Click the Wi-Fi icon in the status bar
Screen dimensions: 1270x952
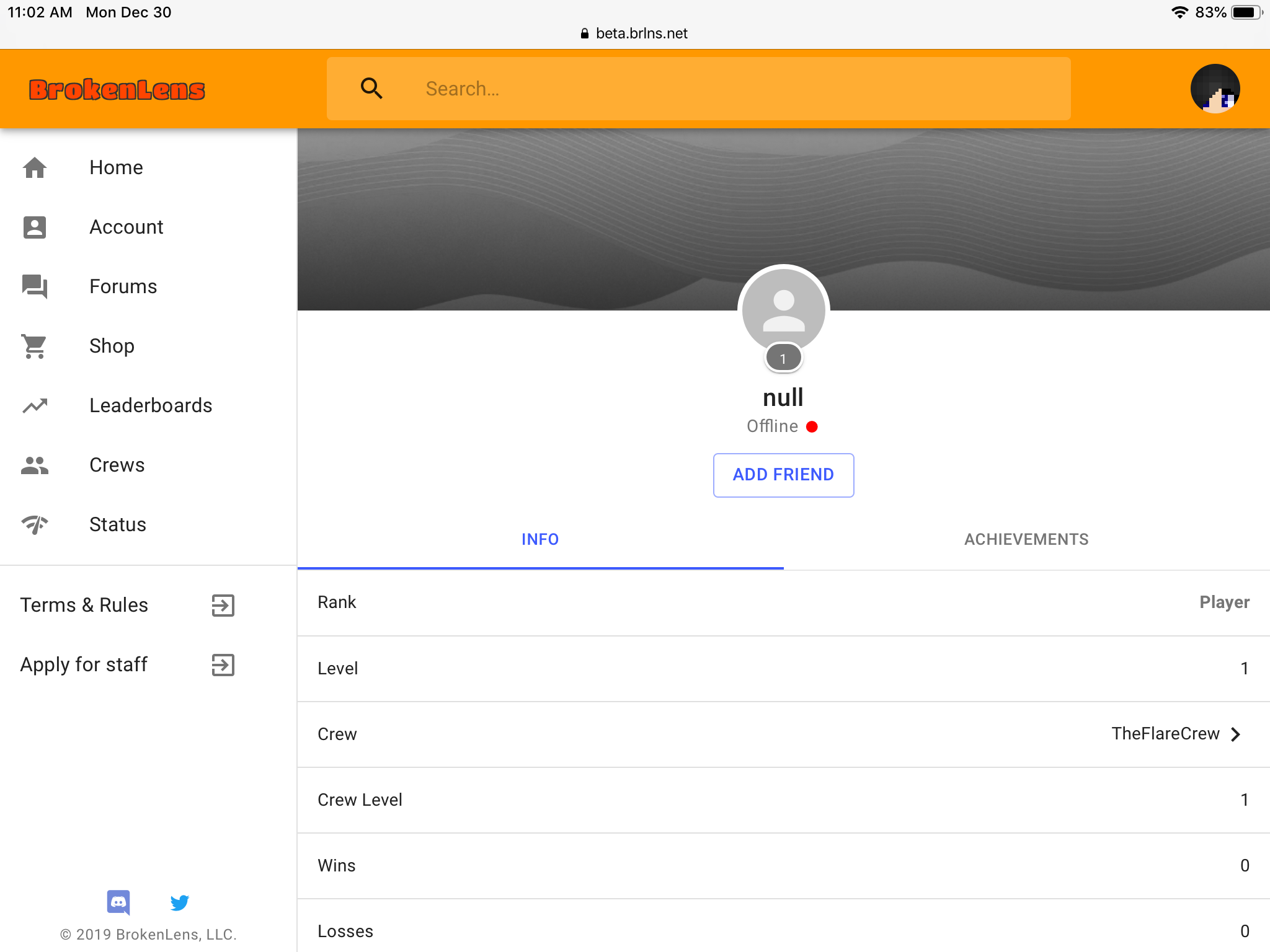point(1180,12)
